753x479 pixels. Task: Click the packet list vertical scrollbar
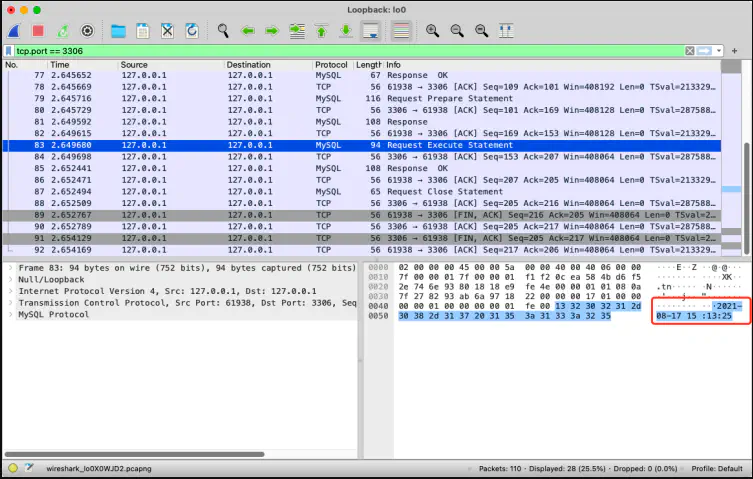click(747, 197)
